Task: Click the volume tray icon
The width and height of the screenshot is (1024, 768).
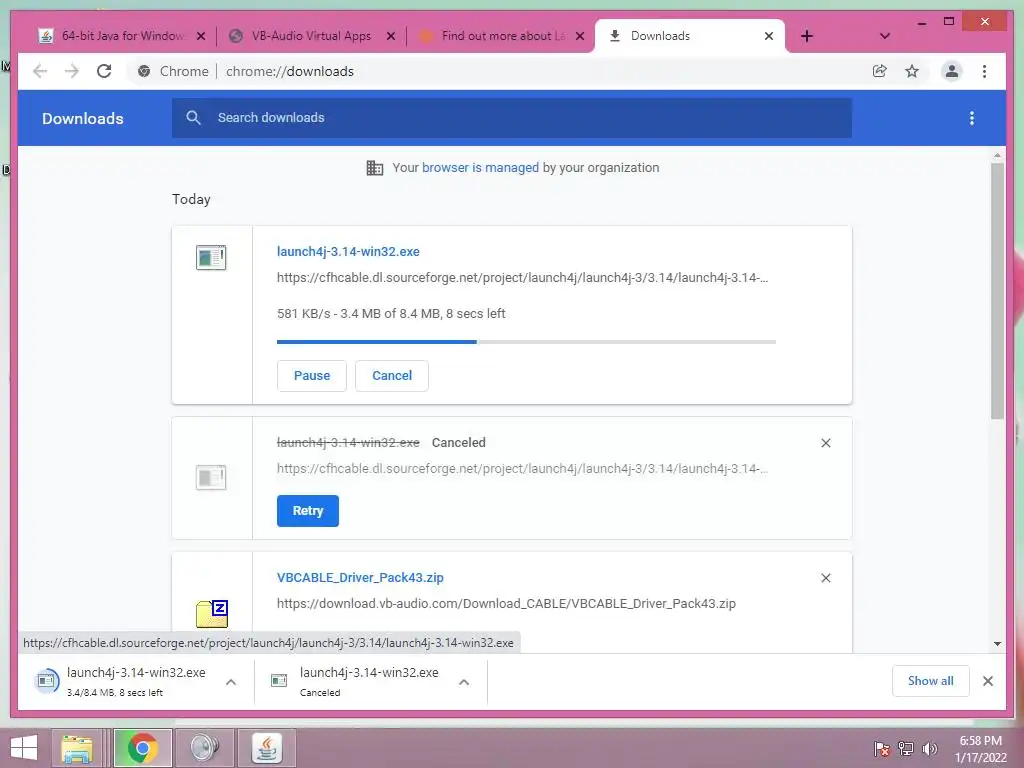Action: pyautogui.click(x=929, y=749)
